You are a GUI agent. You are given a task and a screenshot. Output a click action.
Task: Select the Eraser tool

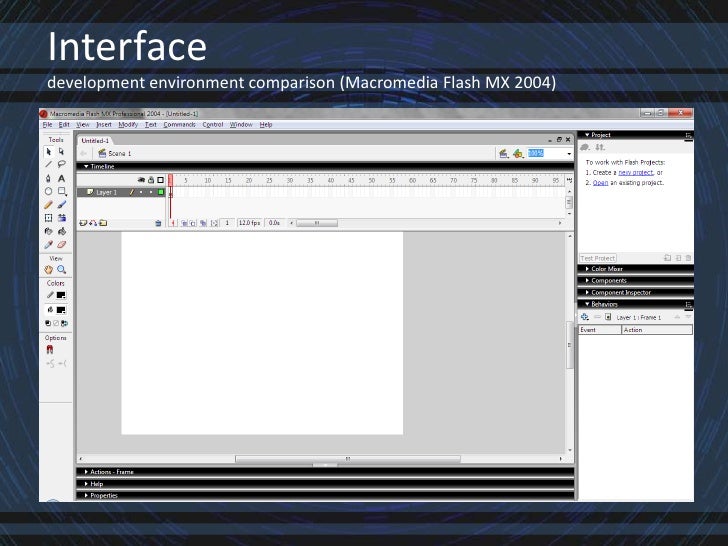click(62, 245)
